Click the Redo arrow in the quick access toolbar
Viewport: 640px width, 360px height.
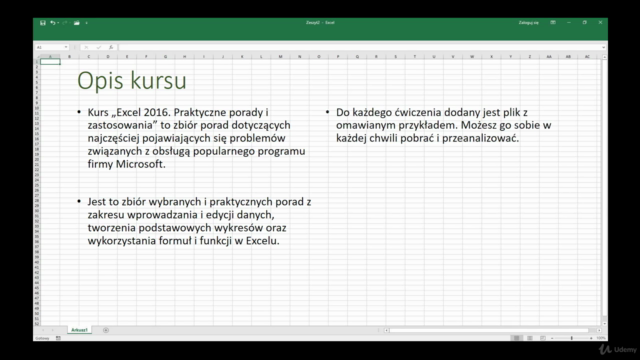click(x=64, y=23)
